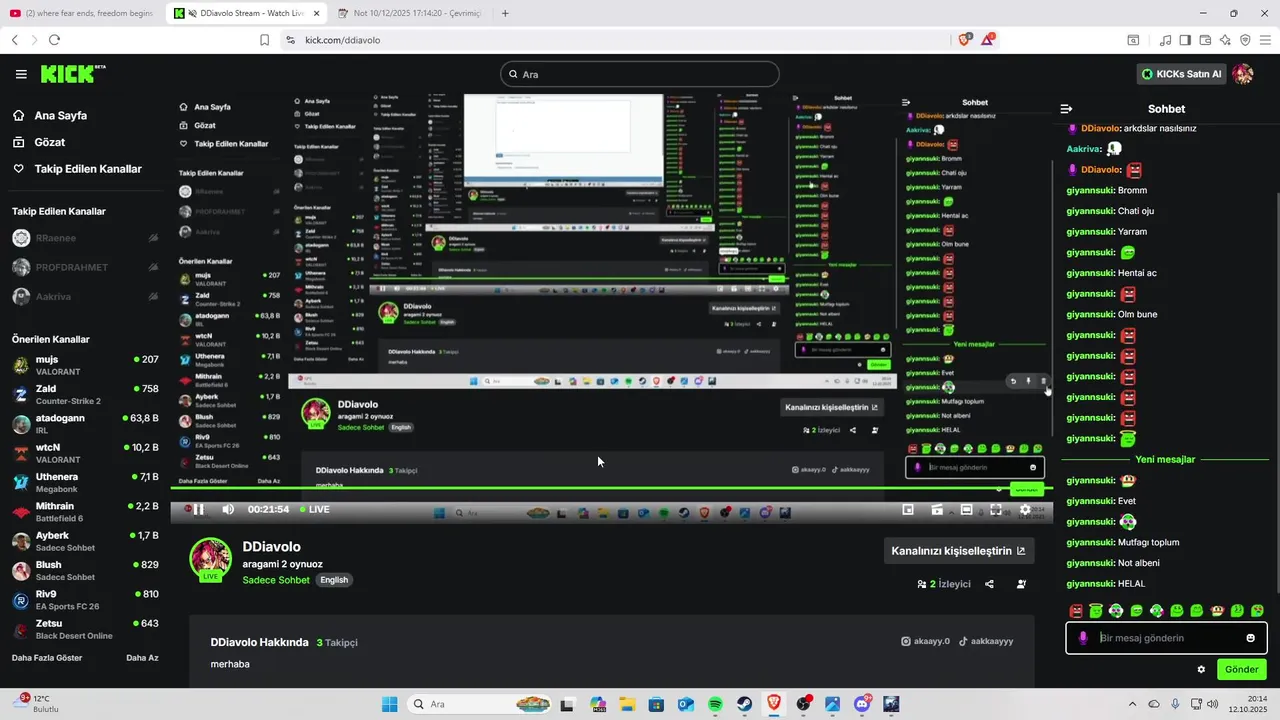Click the Gönder send button

(1241, 669)
